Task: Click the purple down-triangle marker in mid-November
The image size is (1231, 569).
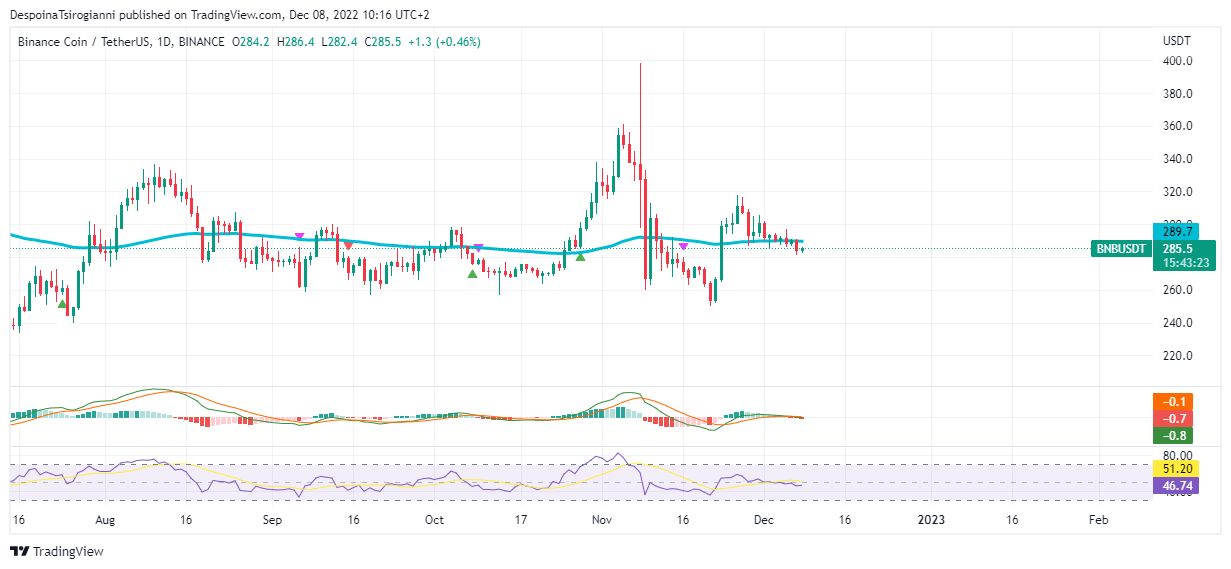Action: coord(683,245)
